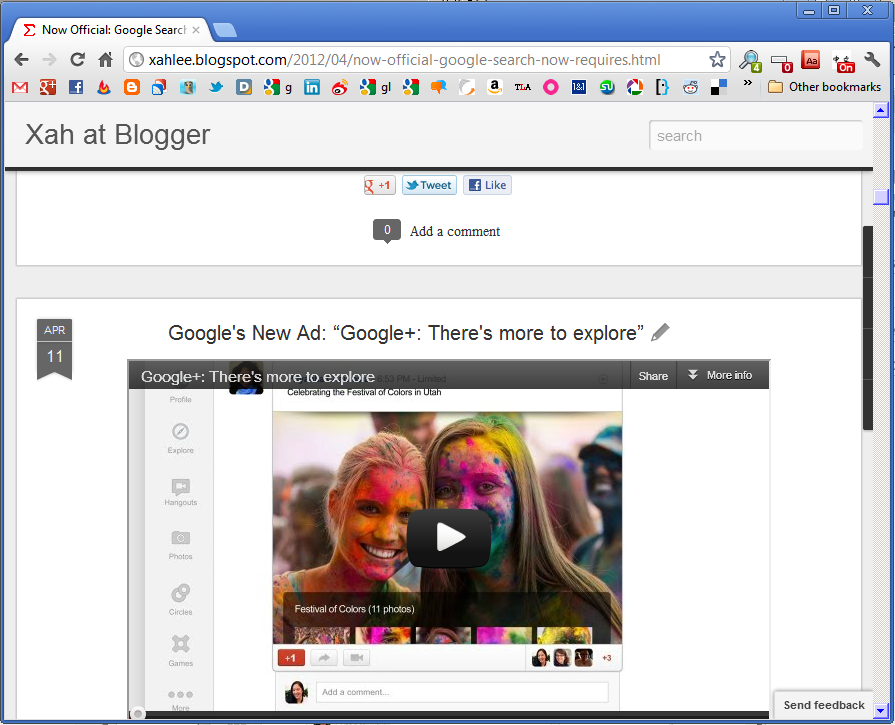Open the wrench settings menu

(x=872, y=59)
